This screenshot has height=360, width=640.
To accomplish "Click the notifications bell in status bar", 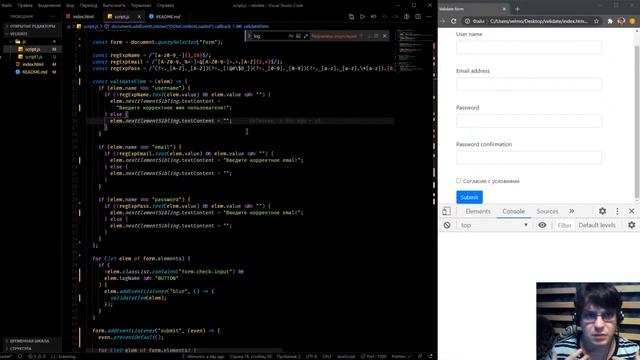I will click(x=430, y=356).
